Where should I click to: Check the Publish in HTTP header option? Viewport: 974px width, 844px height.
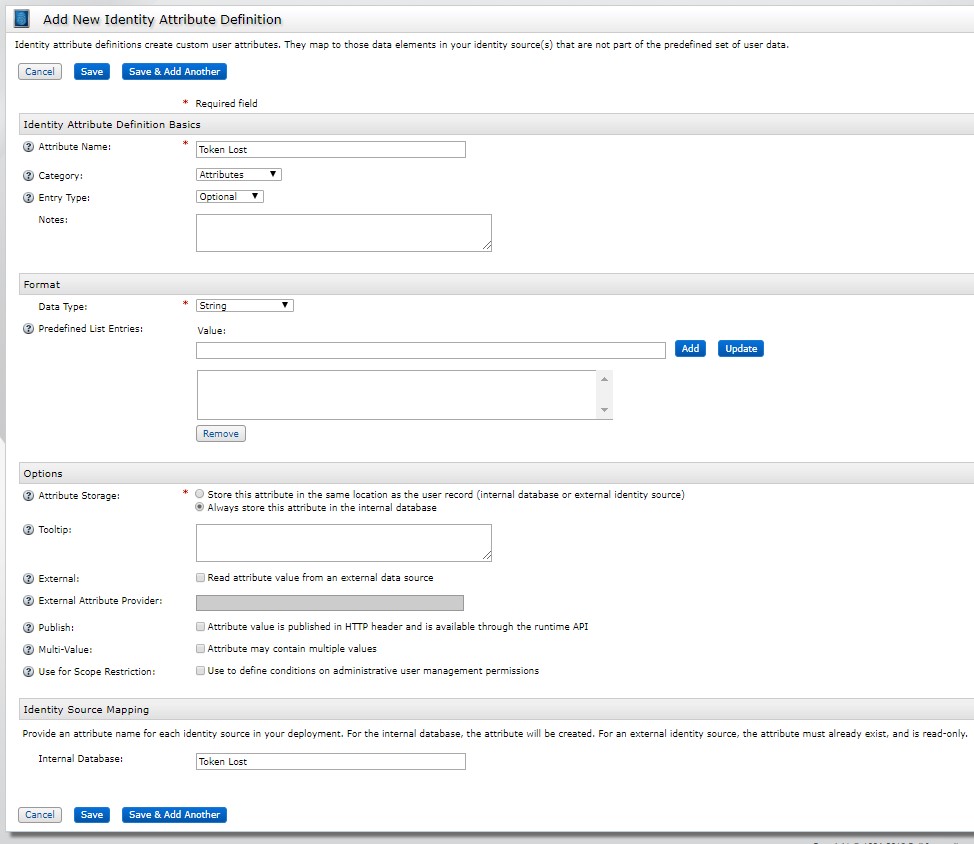[x=201, y=627]
